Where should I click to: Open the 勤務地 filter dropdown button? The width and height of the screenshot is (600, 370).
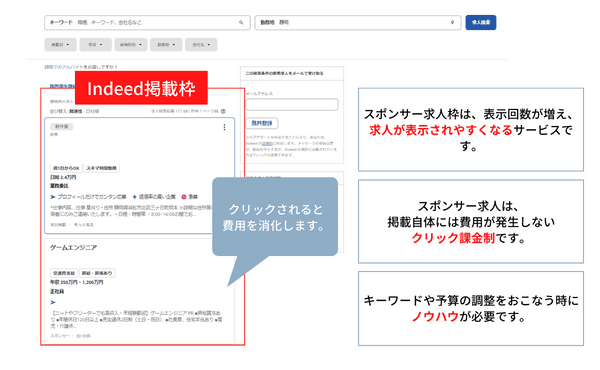[x=166, y=45]
